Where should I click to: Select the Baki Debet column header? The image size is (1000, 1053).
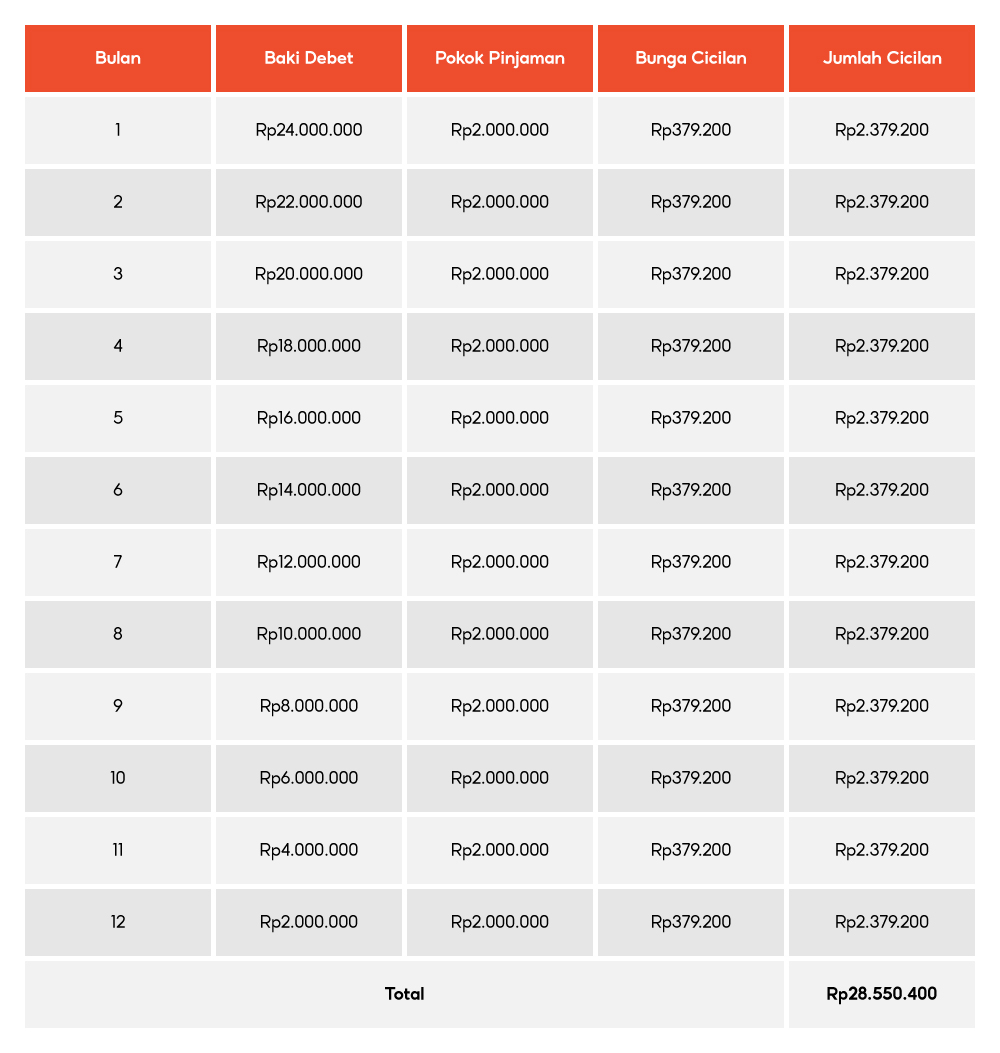[309, 58]
